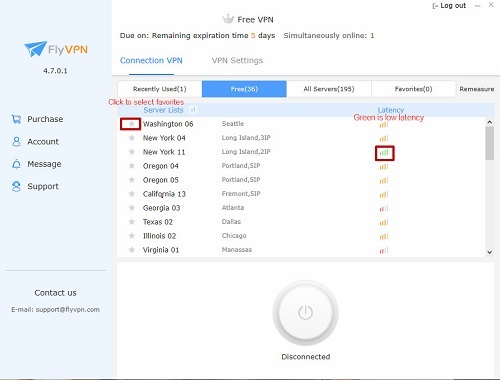
Task: Select the Georgia 03 server row
Action: click(x=301, y=208)
